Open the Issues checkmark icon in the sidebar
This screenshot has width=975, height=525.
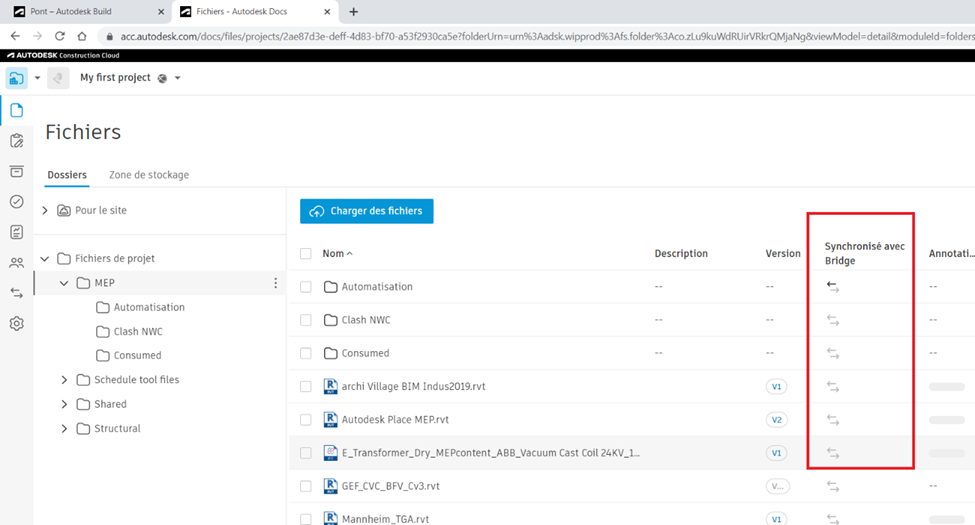tap(17, 202)
